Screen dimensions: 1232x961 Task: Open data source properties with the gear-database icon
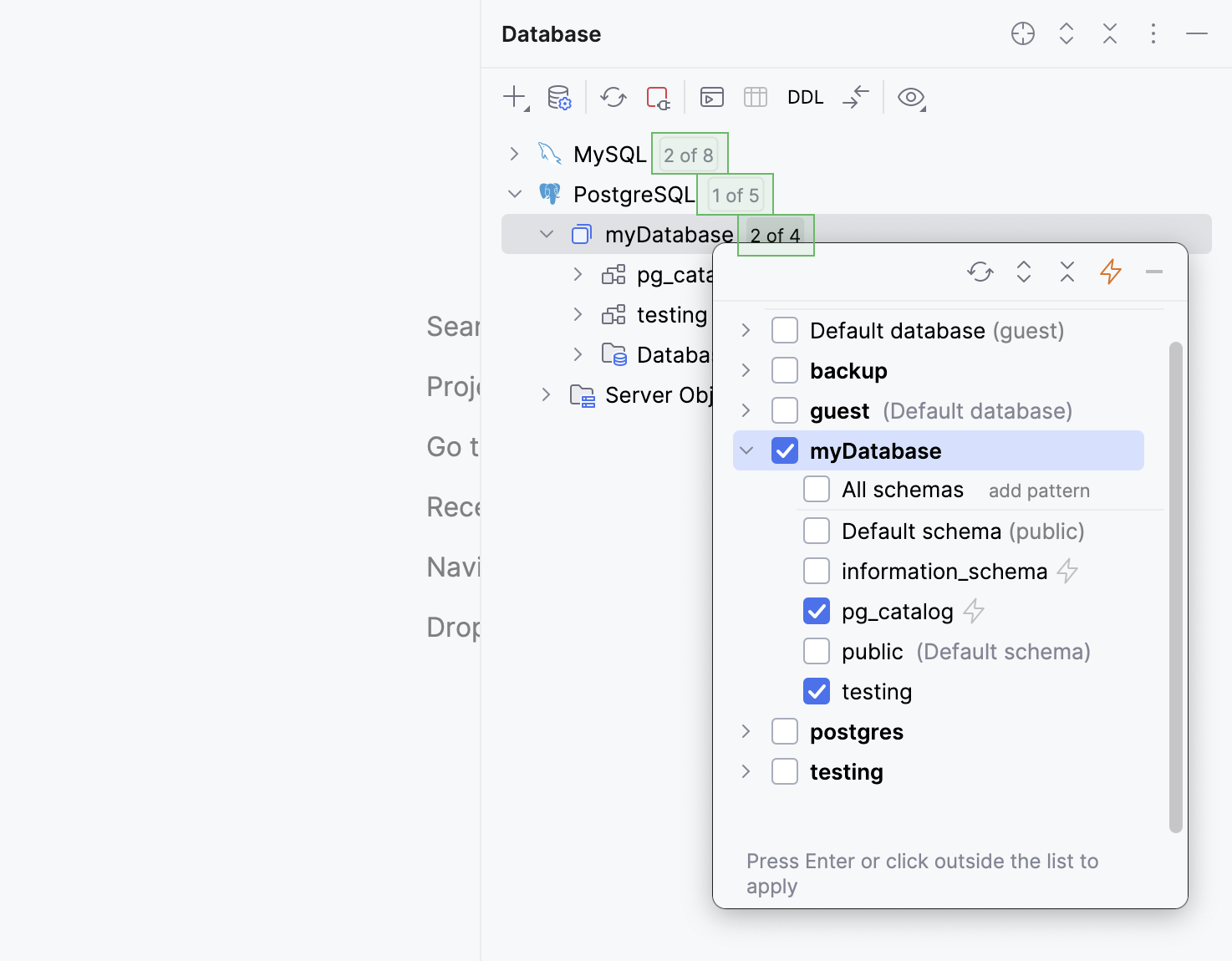(558, 97)
